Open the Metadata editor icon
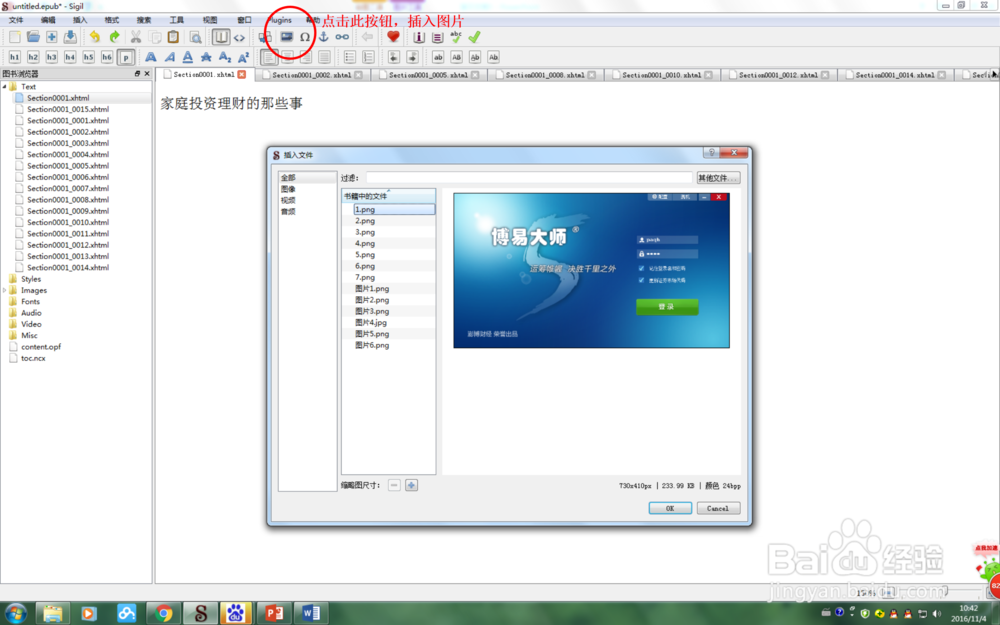This screenshot has height=625, width=1000. pyautogui.click(x=419, y=37)
